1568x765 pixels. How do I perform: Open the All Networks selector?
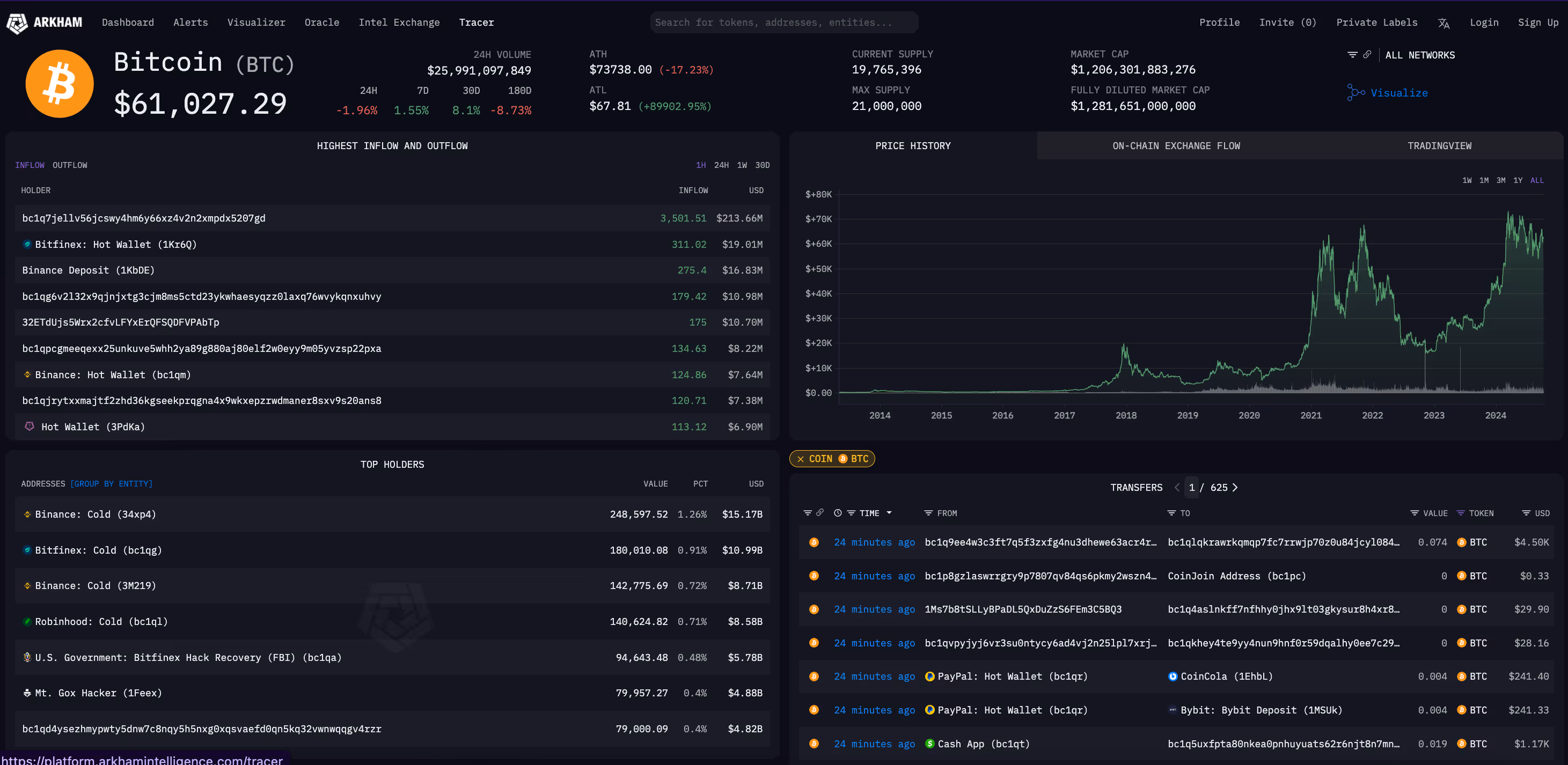(x=1419, y=55)
